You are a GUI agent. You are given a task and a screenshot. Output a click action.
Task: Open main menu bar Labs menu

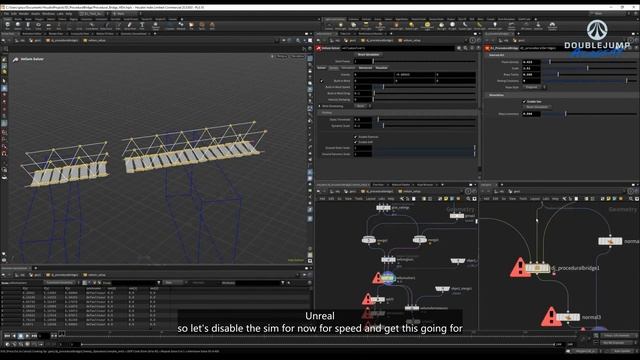(60, 13)
